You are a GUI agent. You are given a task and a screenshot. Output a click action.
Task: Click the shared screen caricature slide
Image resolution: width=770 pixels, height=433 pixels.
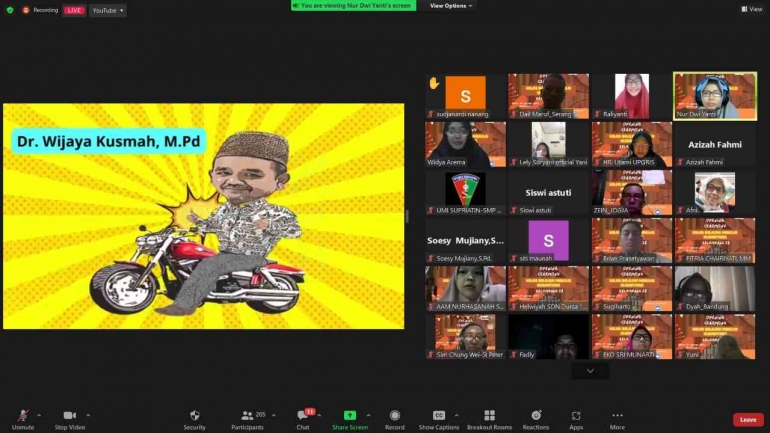204,216
